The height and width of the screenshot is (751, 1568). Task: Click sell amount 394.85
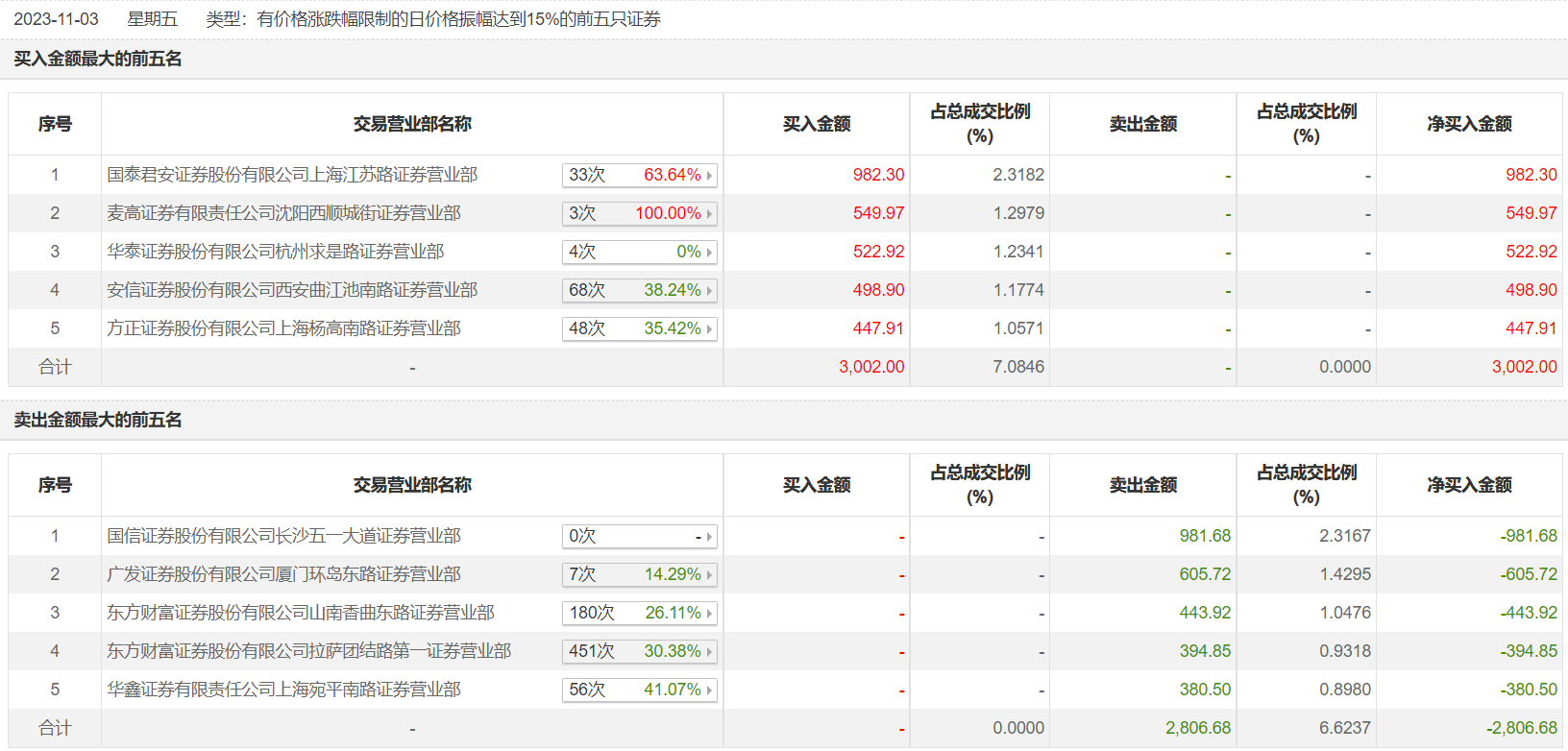click(1205, 651)
